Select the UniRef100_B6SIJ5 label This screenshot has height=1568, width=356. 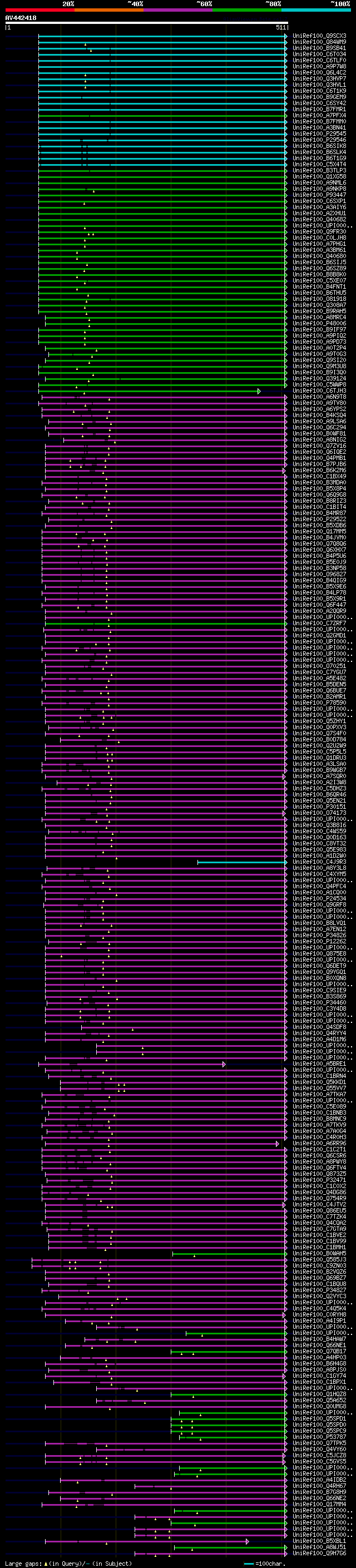click(x=319, y=263)
